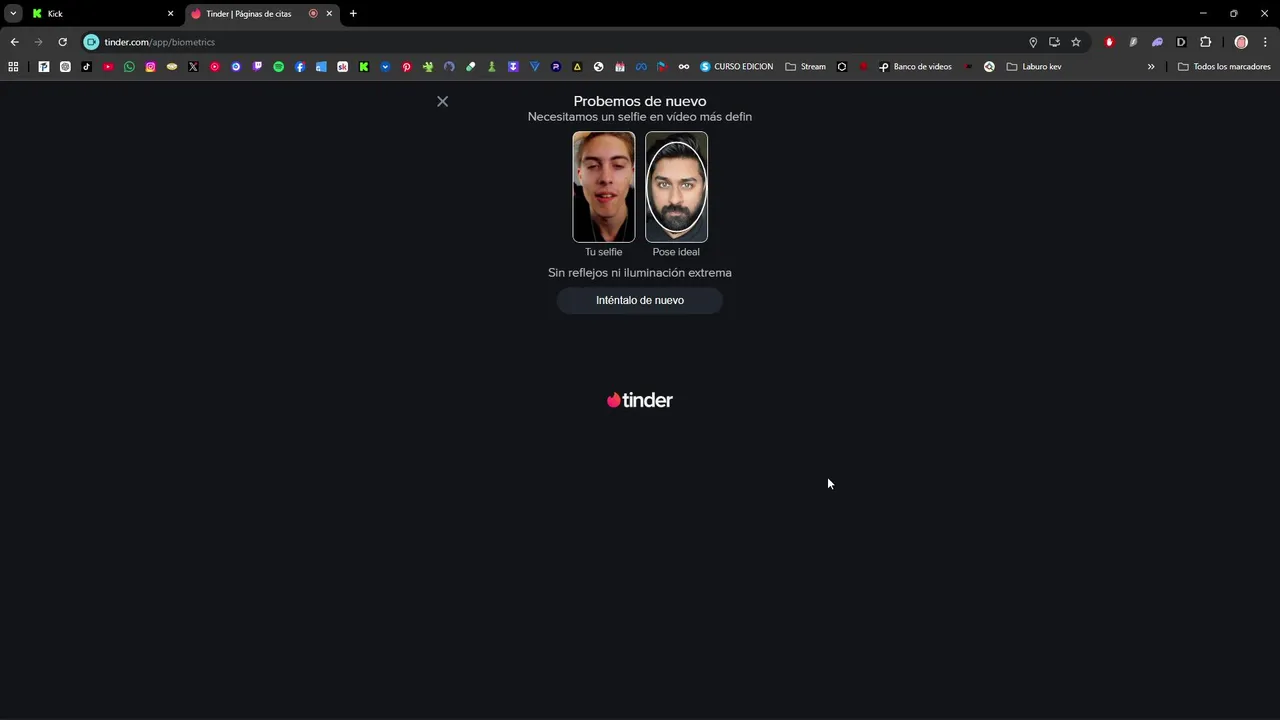Open the Chrome three-dot menu
This screenshot has width=1280, height=720.
coord(1265,42)
